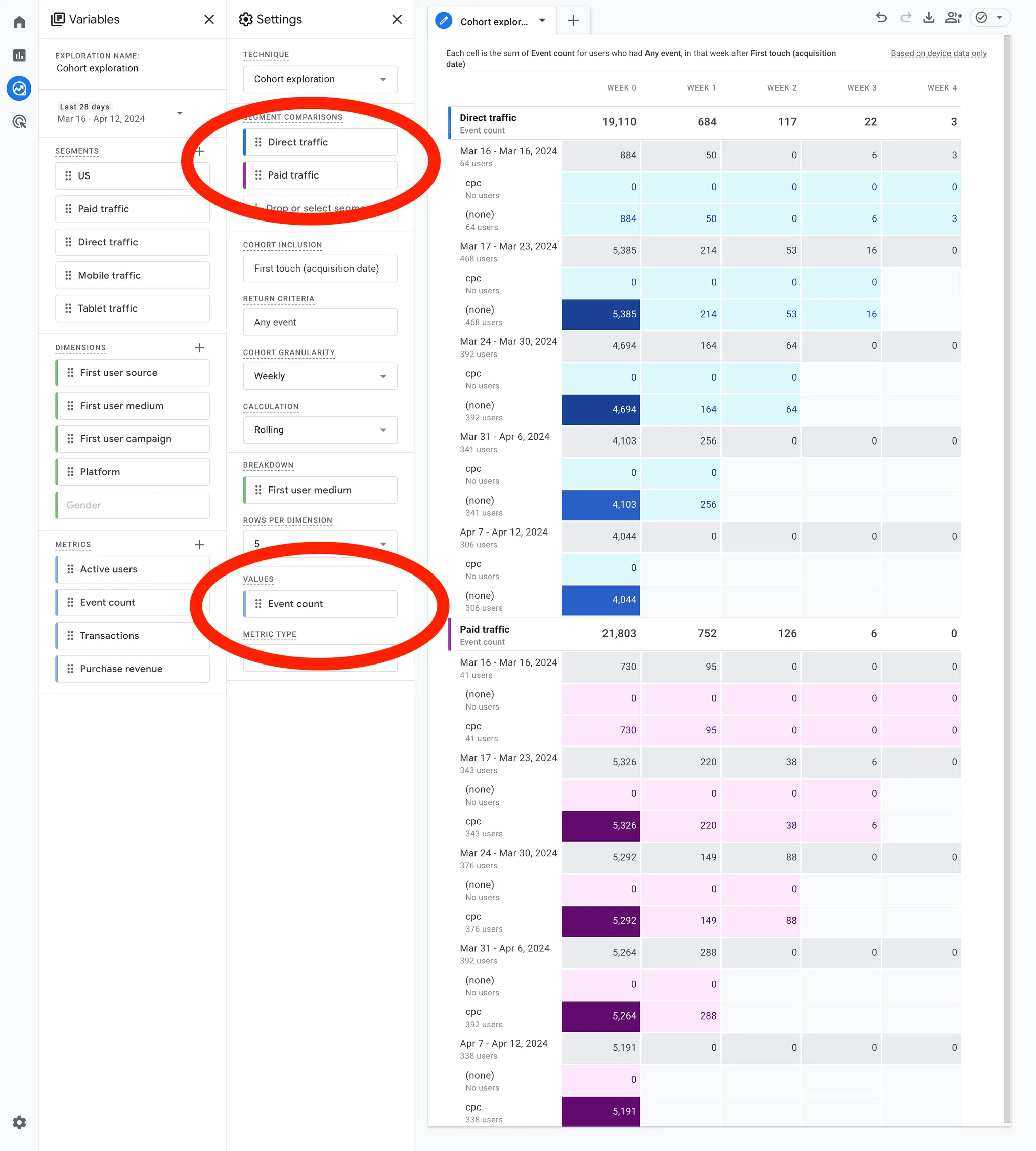The width and height of the screenshot is (1036, 1151).
Task: Open the Cohort exploration tab menu
Action: pyautogui.click(x=542, y=21)
